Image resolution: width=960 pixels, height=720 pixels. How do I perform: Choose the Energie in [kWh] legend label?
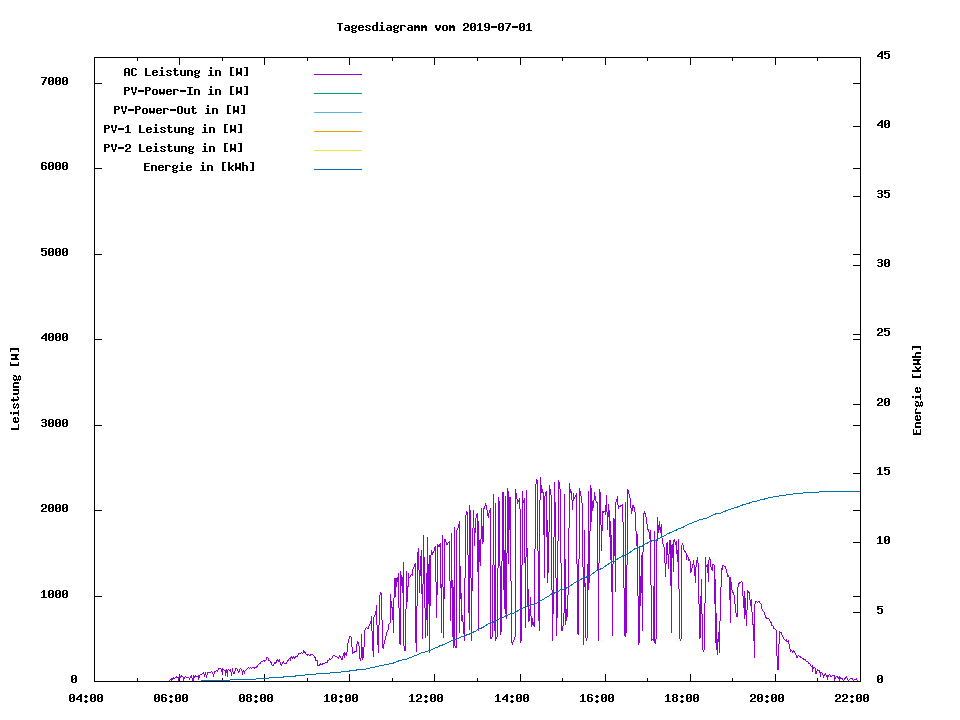pyautogui.click(x=199, y=167)
